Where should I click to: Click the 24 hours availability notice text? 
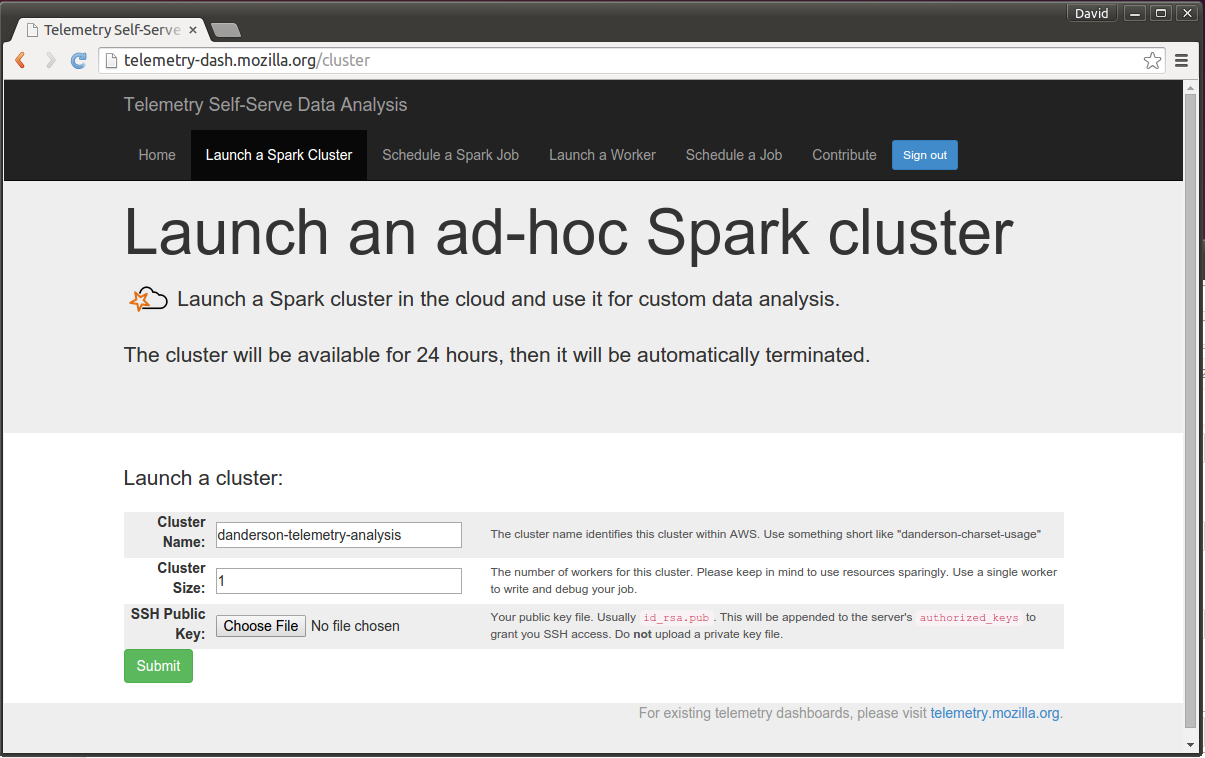coord(497,355)
